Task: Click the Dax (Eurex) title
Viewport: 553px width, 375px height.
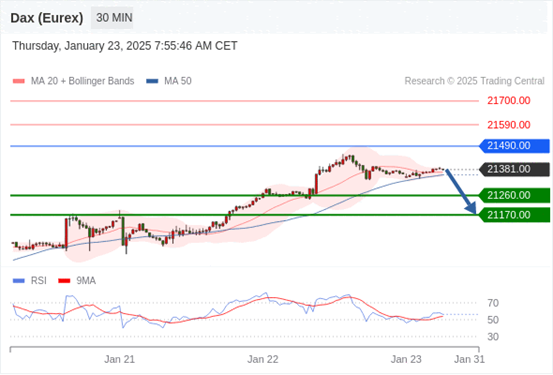Action: tap(47, 18)
